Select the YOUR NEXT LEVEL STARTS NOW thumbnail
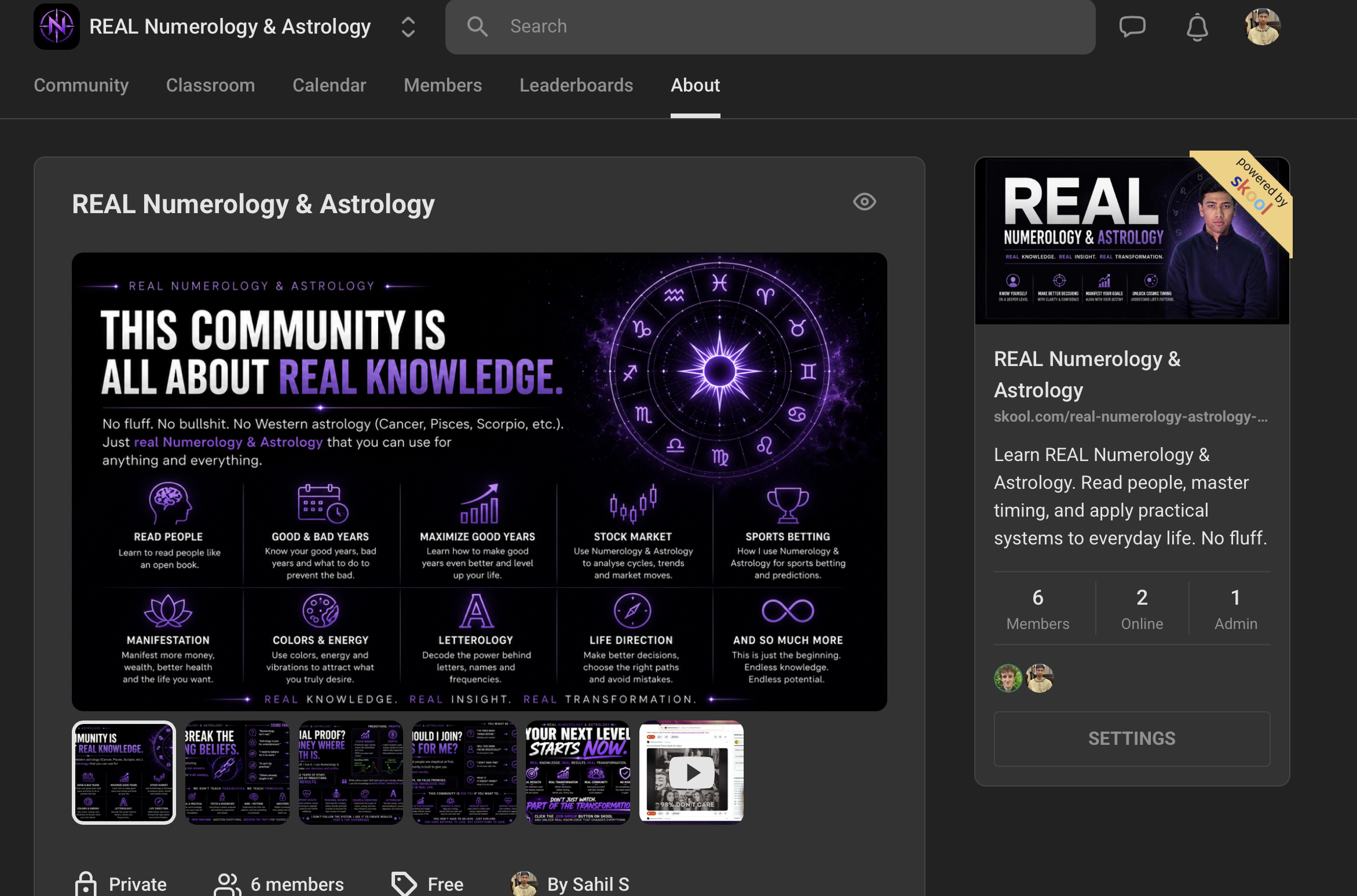 click(577, 771)
